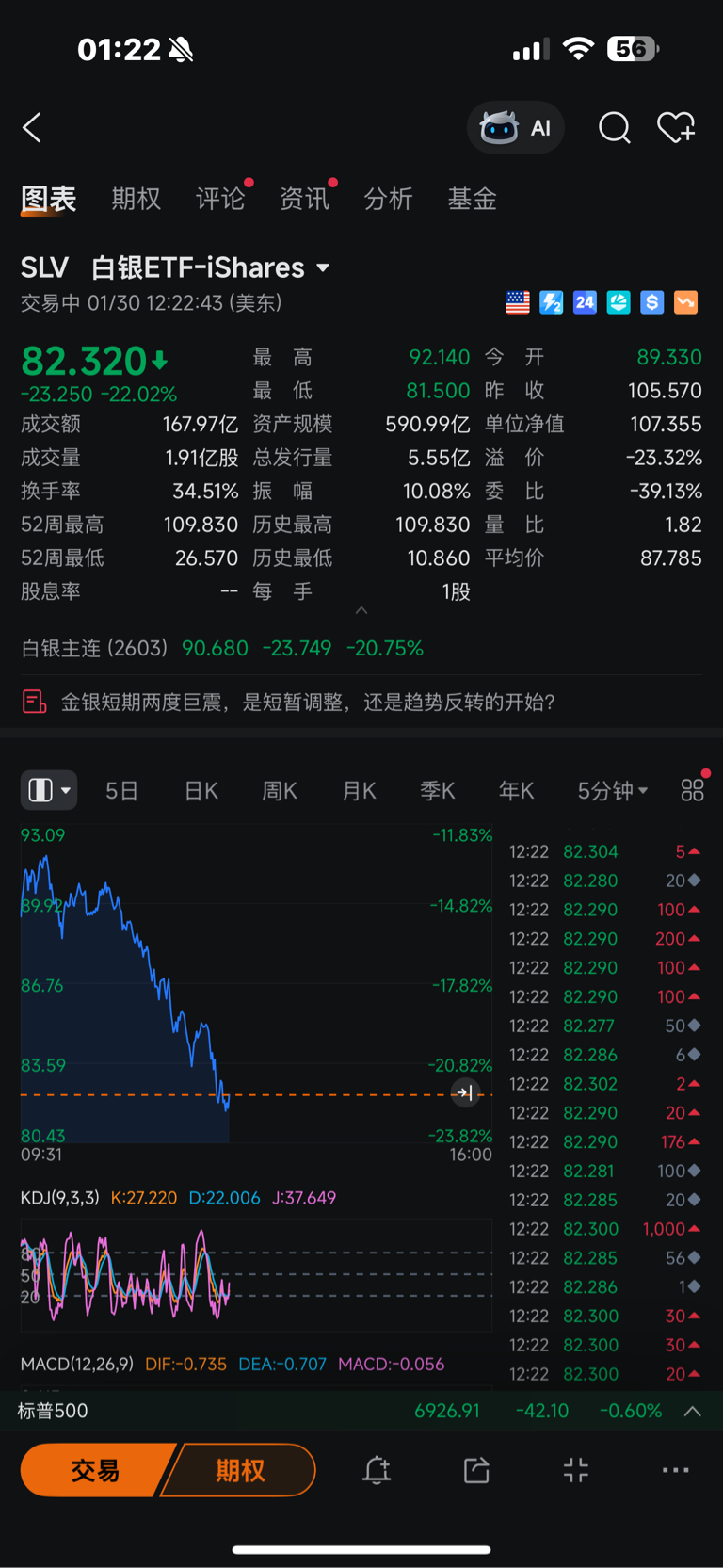Tap the jump-to-latest arrow on chart

pos(464,1093)
